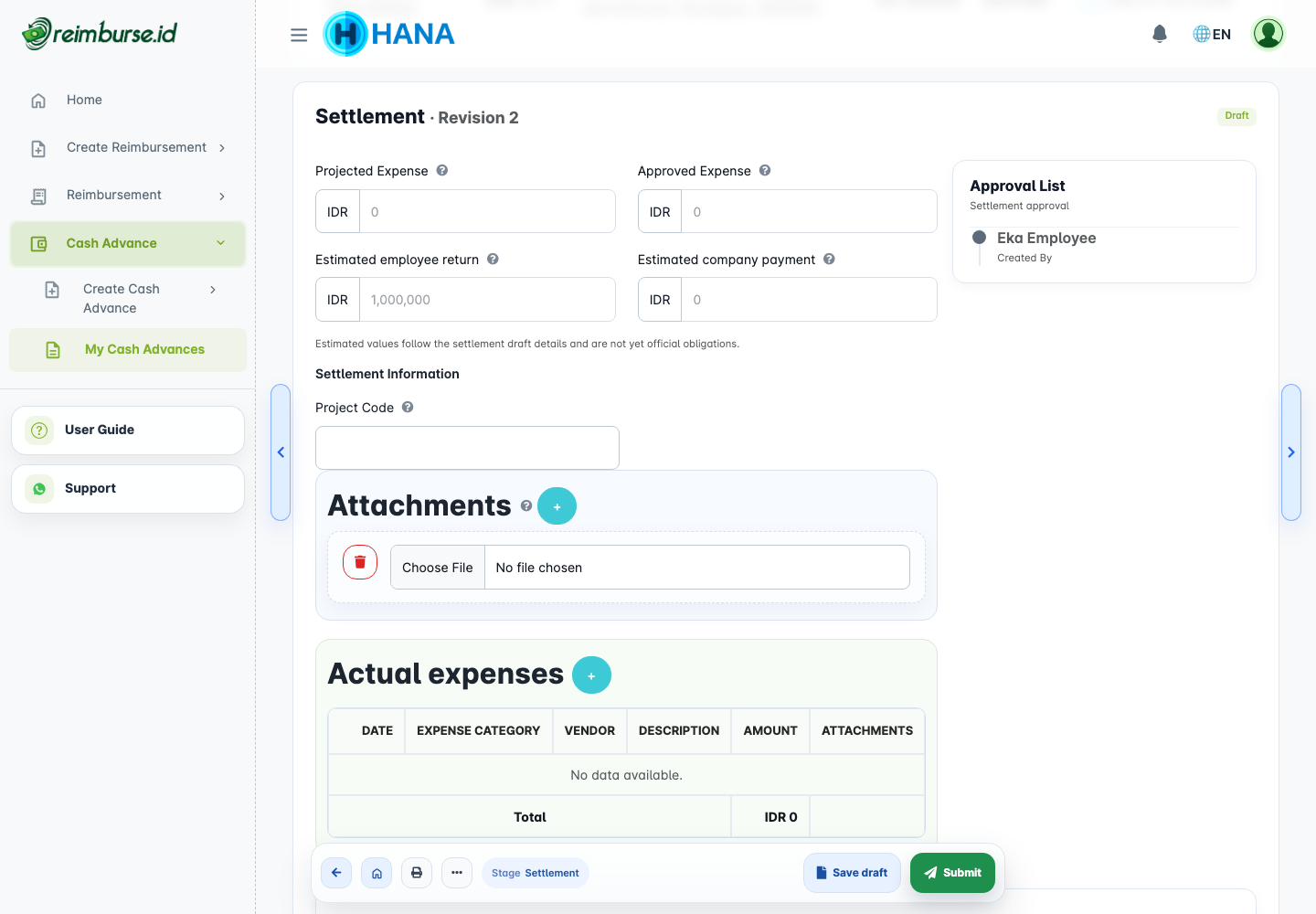Expand Create Cash Advance submenu
This screenshot has width=1316, height=914.
click(x=213, y=289)
